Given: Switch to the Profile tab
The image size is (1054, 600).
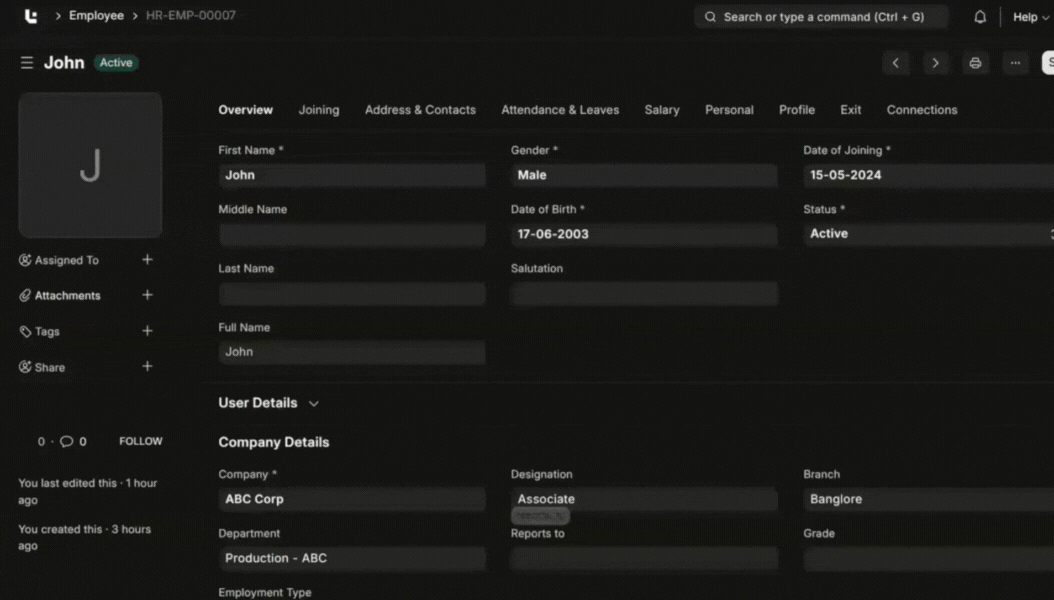Looking at the screenshot, I should (797, 110).
